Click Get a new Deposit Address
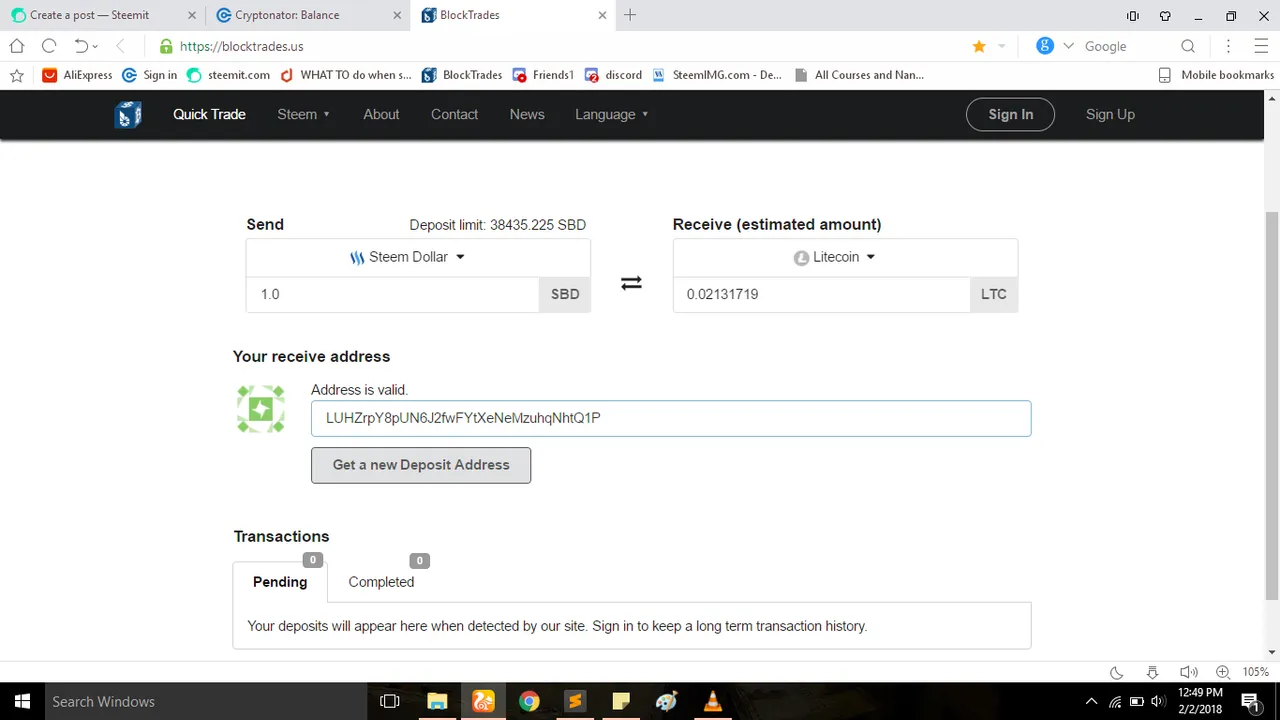 [421, 465]
